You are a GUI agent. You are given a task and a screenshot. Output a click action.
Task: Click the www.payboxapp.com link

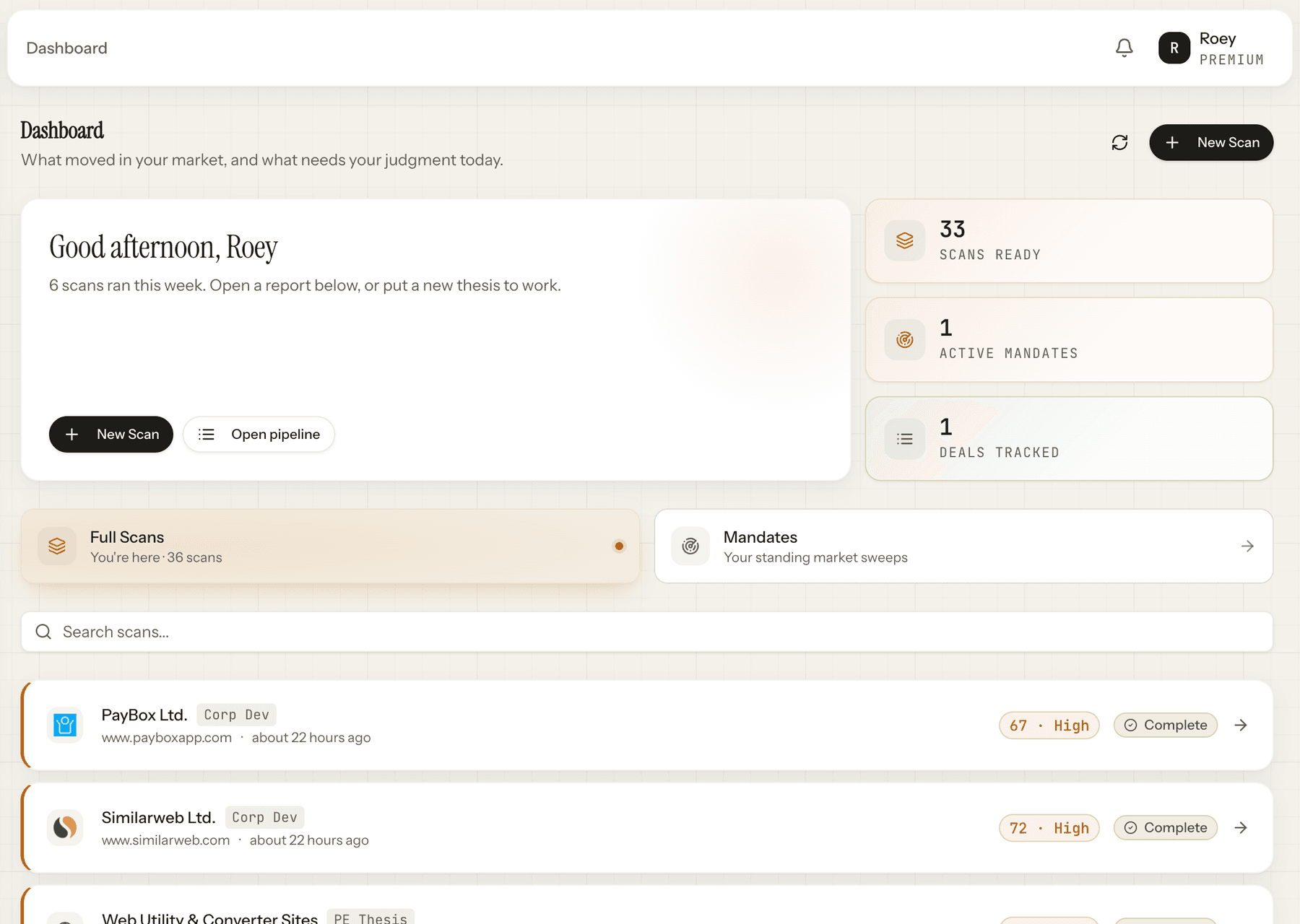(167, 737)
